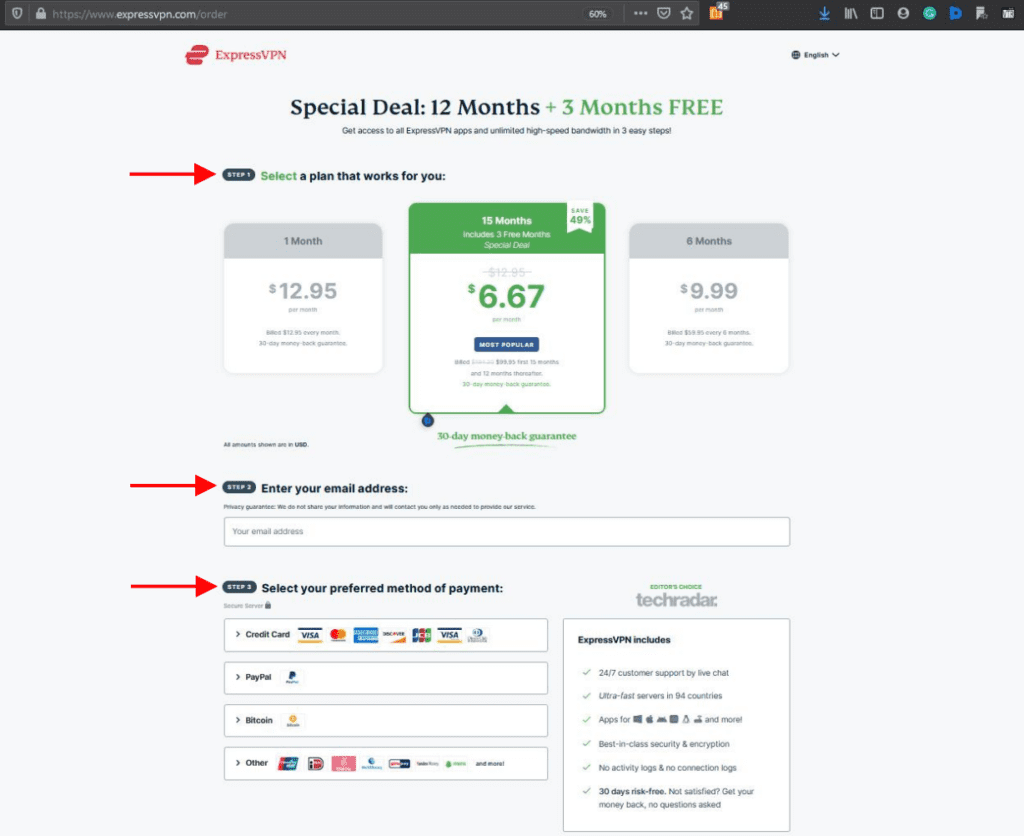The image size is (1024, 836).
Task: Click the second Visa card icon
Action: click(x=449, y=635)
